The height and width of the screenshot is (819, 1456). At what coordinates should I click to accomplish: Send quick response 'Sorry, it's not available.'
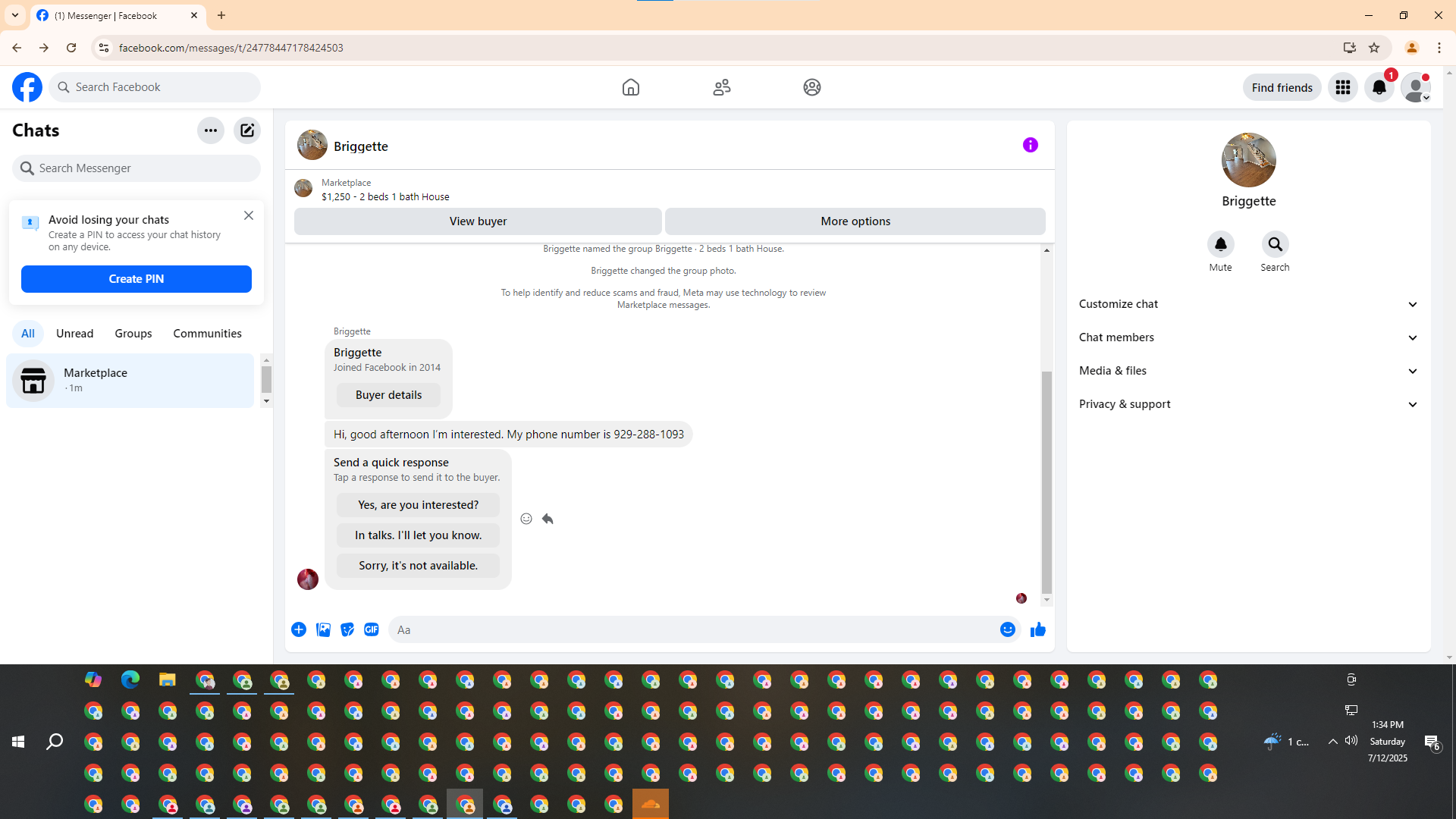418,566
